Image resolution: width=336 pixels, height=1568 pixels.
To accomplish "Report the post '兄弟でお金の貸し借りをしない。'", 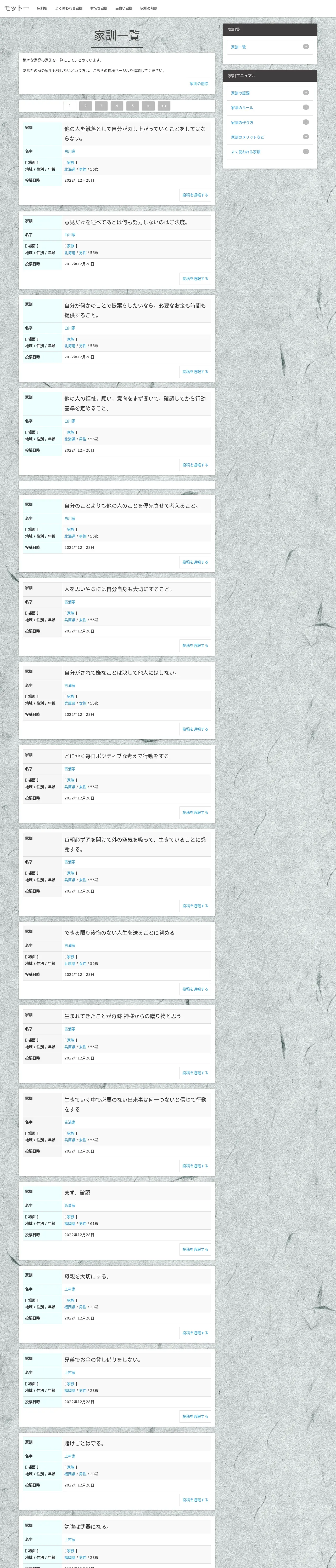I will (195, 1416).
